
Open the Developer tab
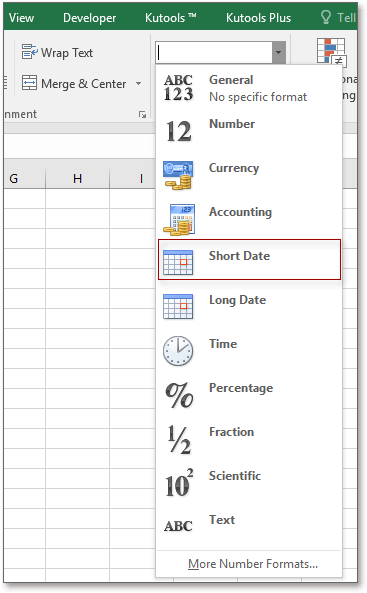point(90,18)
